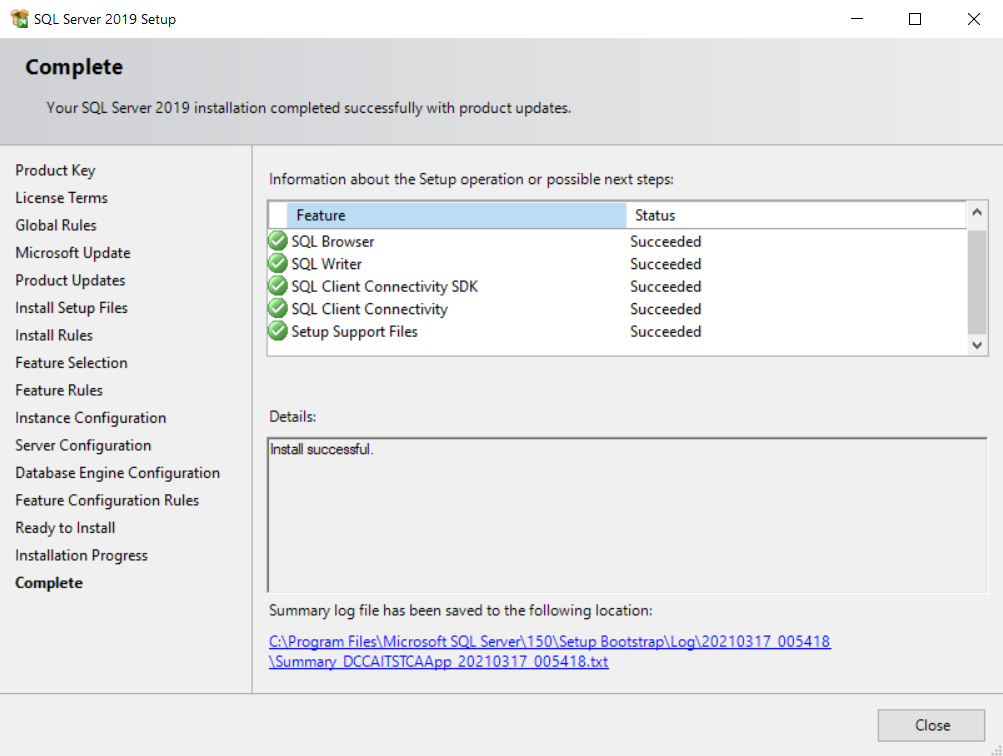Minimize the SQL Server 2019 Setup window
1003x756 pixels.
coord(857,19)
